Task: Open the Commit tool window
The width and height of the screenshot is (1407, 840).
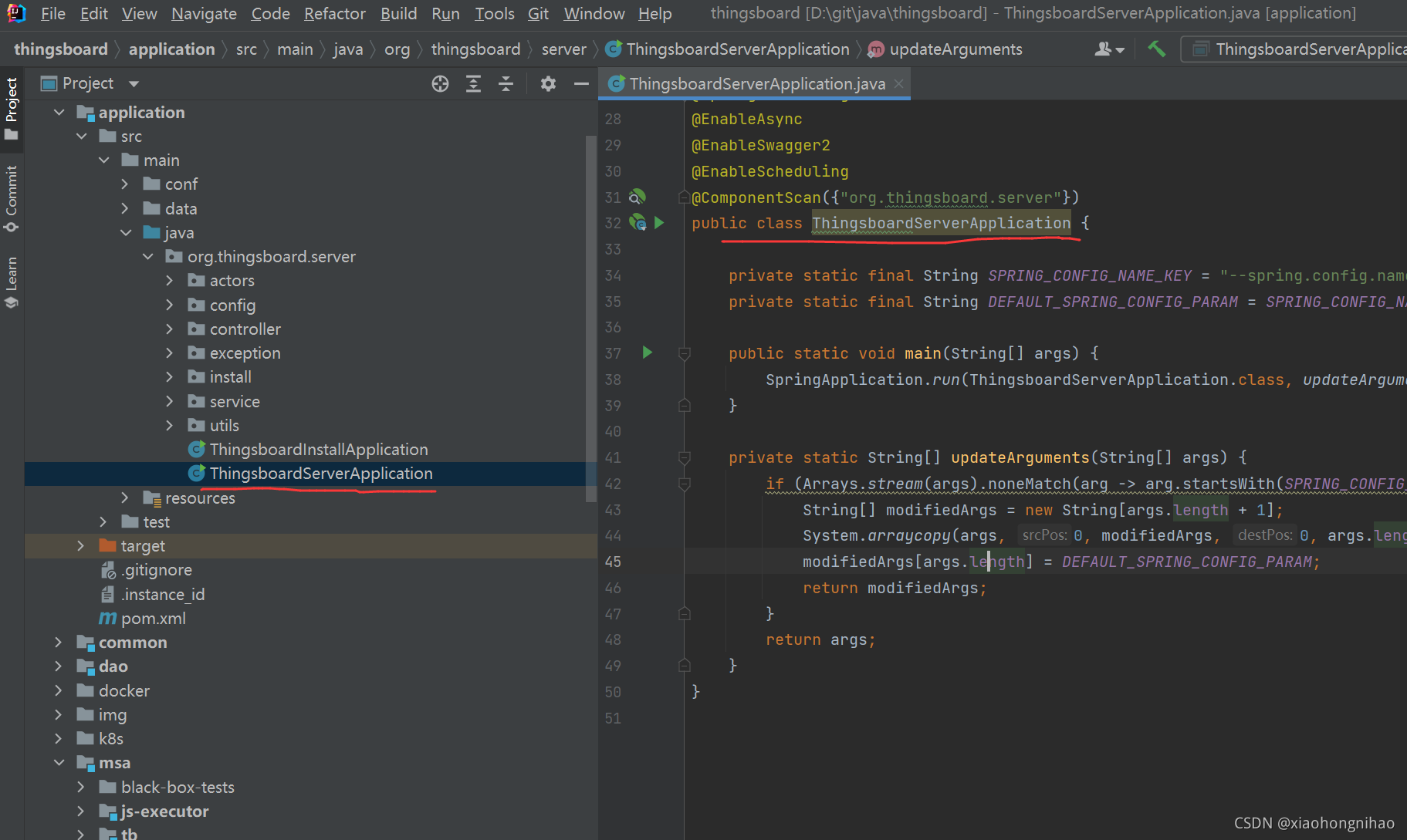Action: click(x=12, y=198)
